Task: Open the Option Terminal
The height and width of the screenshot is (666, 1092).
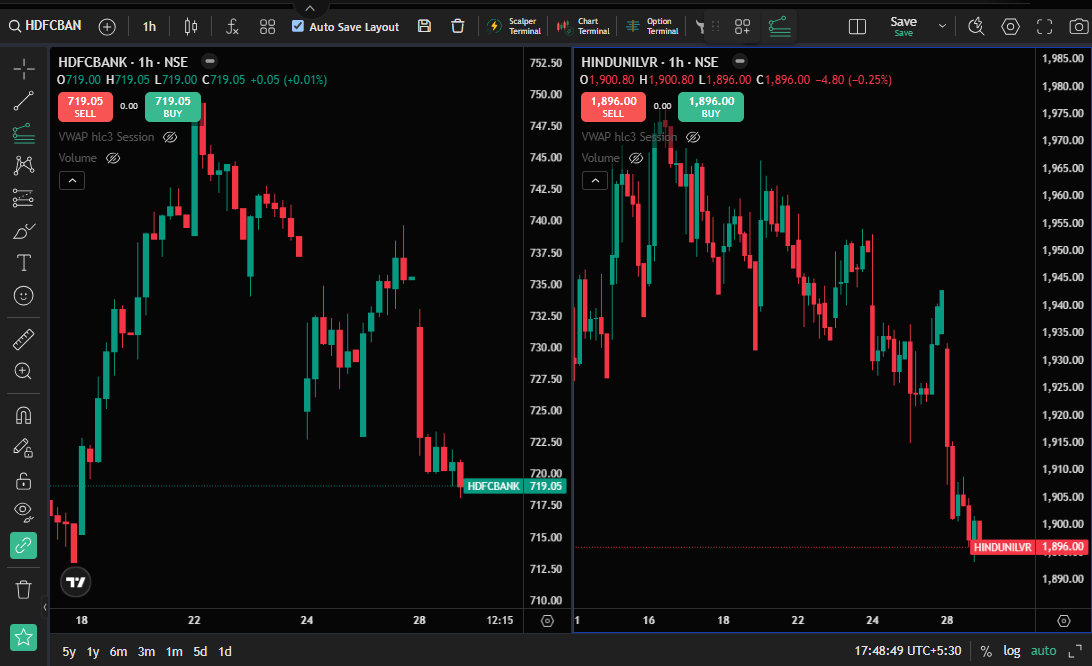Action: coord(653,26)
